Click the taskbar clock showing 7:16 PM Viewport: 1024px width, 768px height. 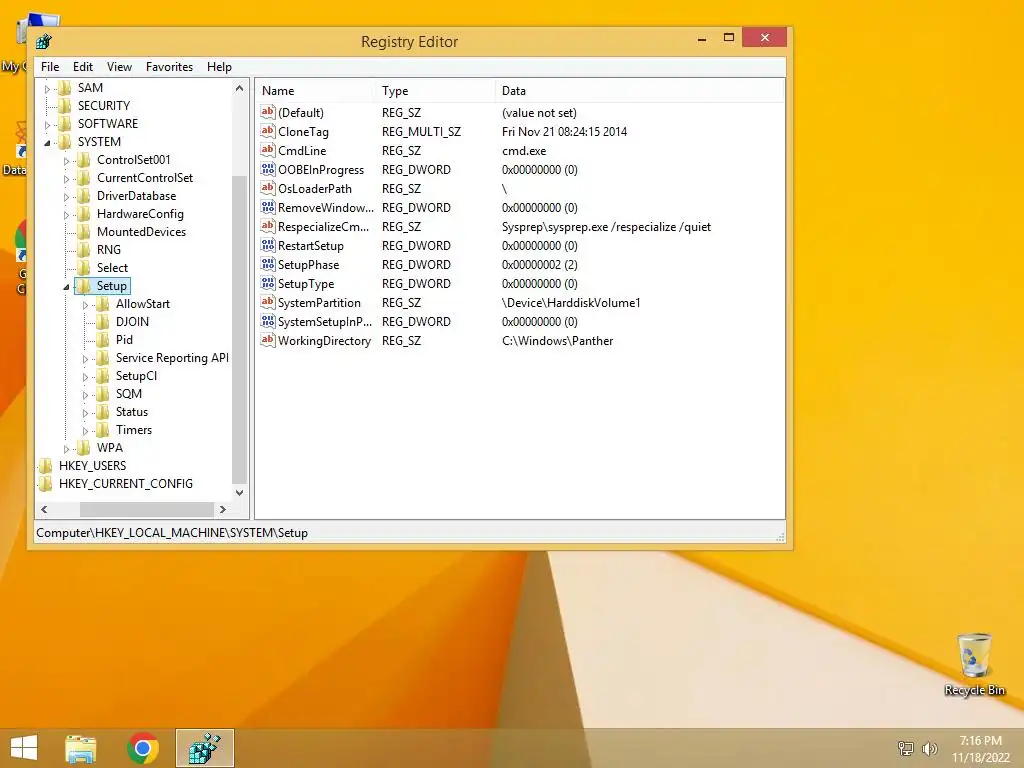(x=980, y=741)
